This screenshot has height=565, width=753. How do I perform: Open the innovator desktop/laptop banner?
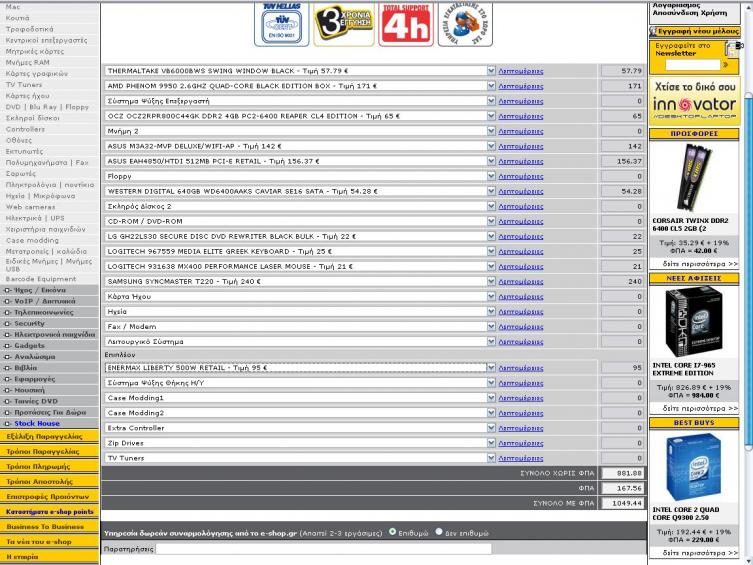click(x=694, y=101)
